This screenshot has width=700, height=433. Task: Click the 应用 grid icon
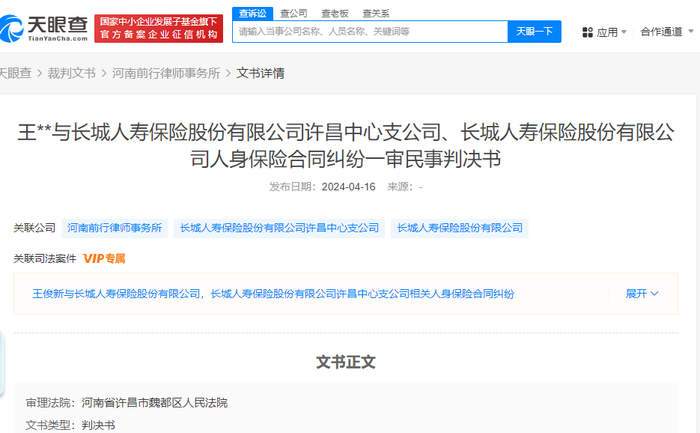pyautogui.click(x=588, y=32)
